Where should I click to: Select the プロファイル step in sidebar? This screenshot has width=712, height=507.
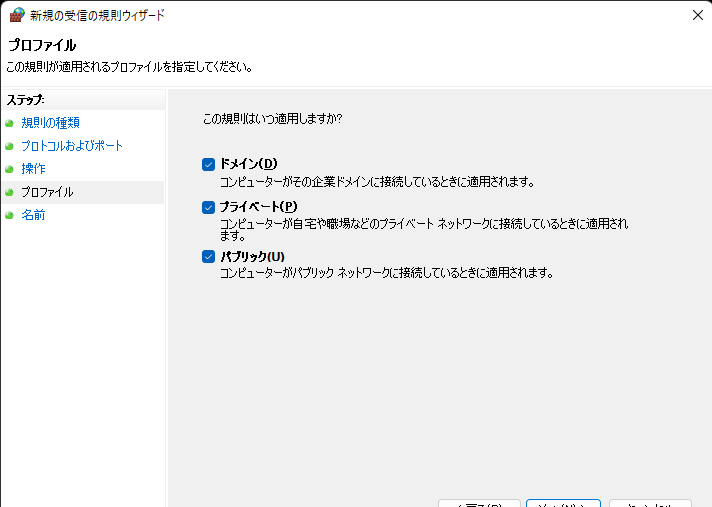point(47,192)
